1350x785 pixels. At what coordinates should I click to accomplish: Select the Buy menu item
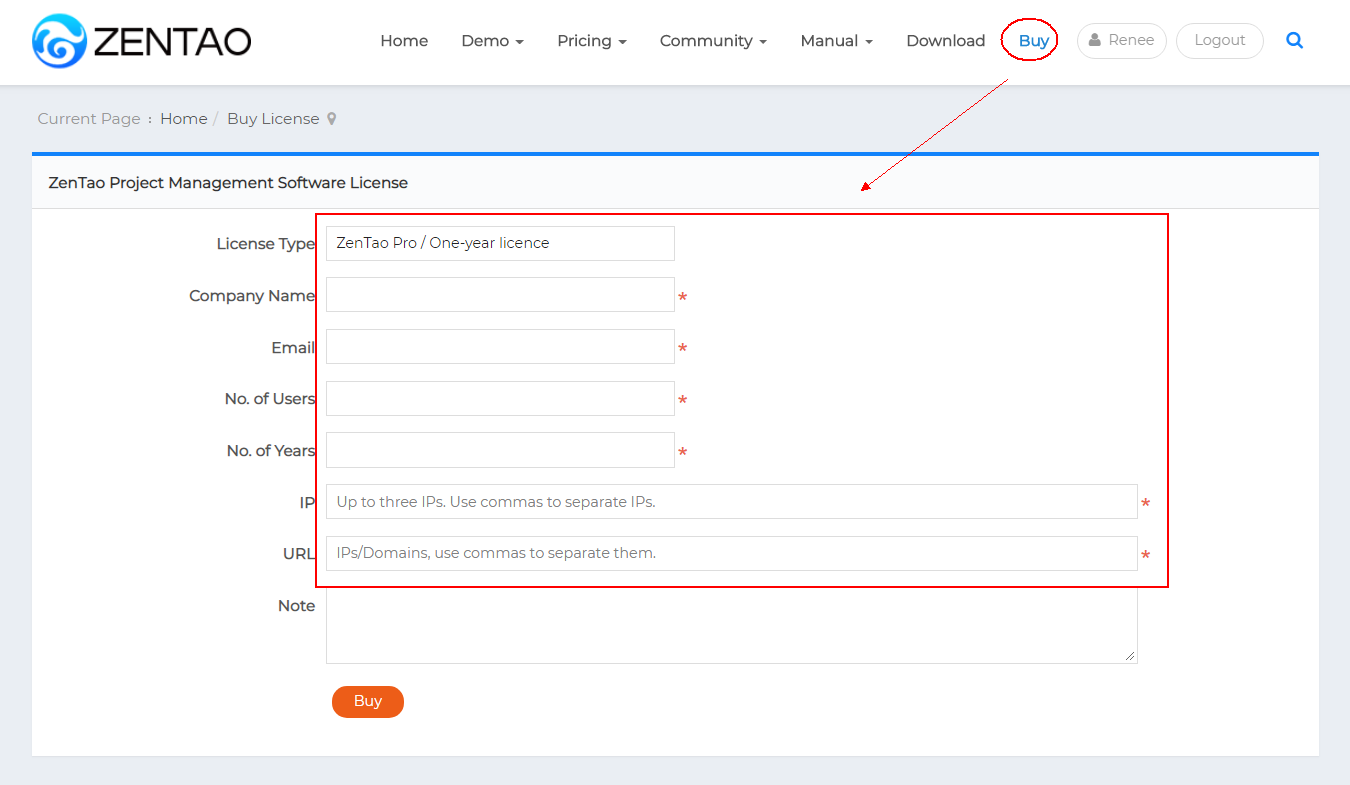pos(1034,41)
